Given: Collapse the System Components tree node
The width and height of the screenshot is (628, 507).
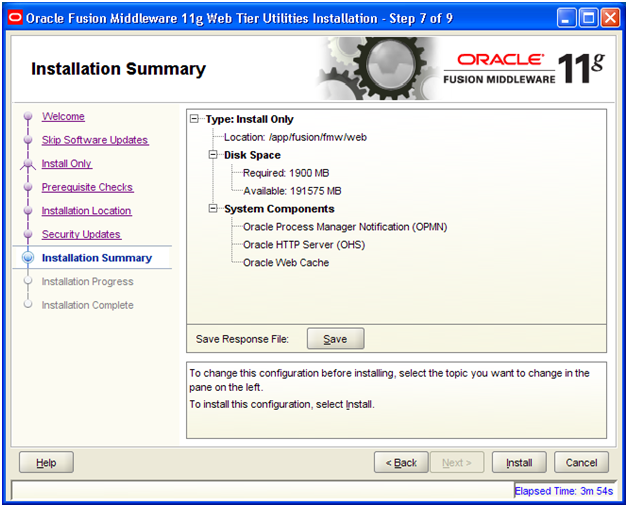Looking at the screenshot, I should 213,209.
